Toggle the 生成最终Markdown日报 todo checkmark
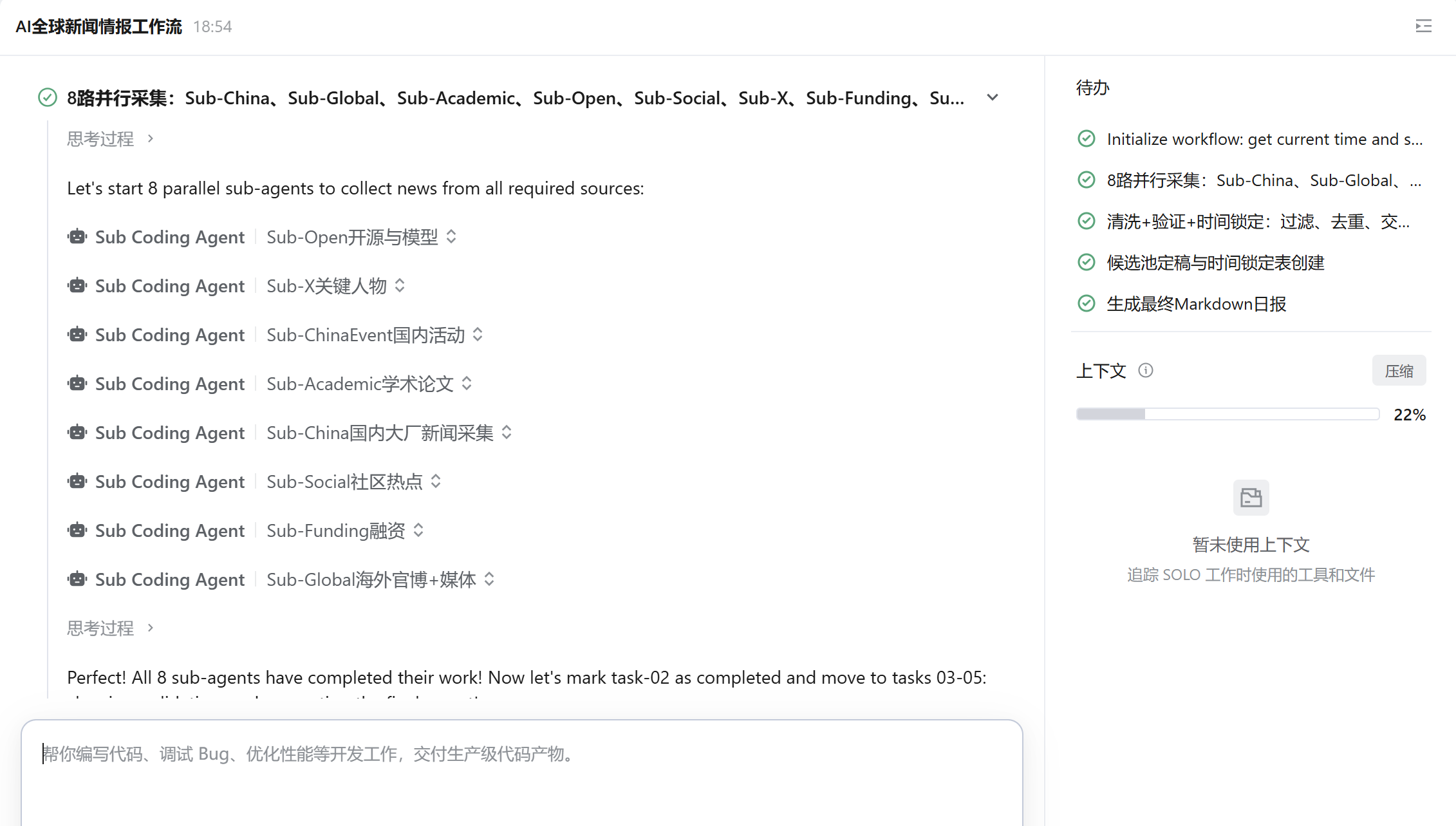Image resolution: width=1456 pixels, height=826 pixels. (x=1087, y=304)
